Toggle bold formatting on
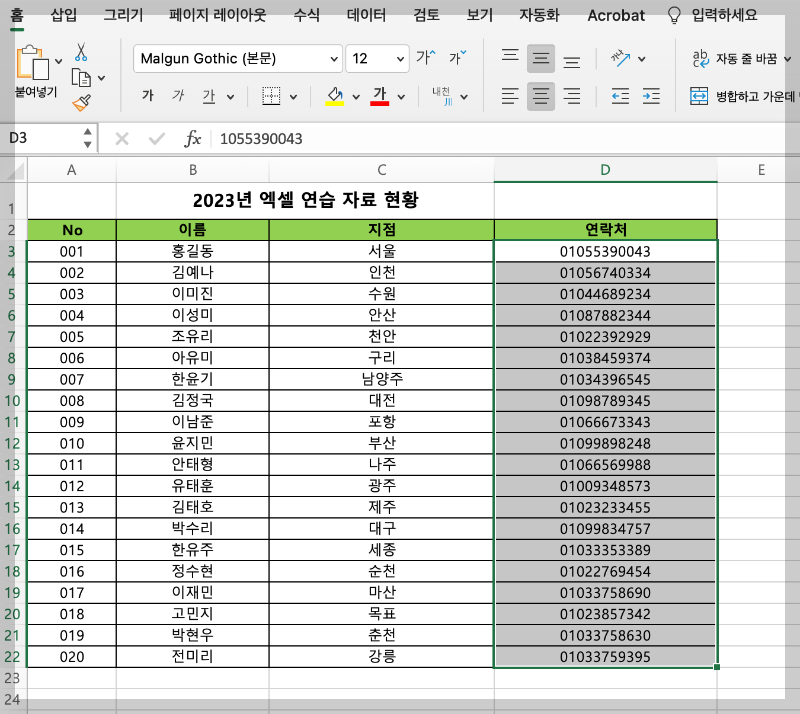The image size is (800, 714). (x=147, y=95)
